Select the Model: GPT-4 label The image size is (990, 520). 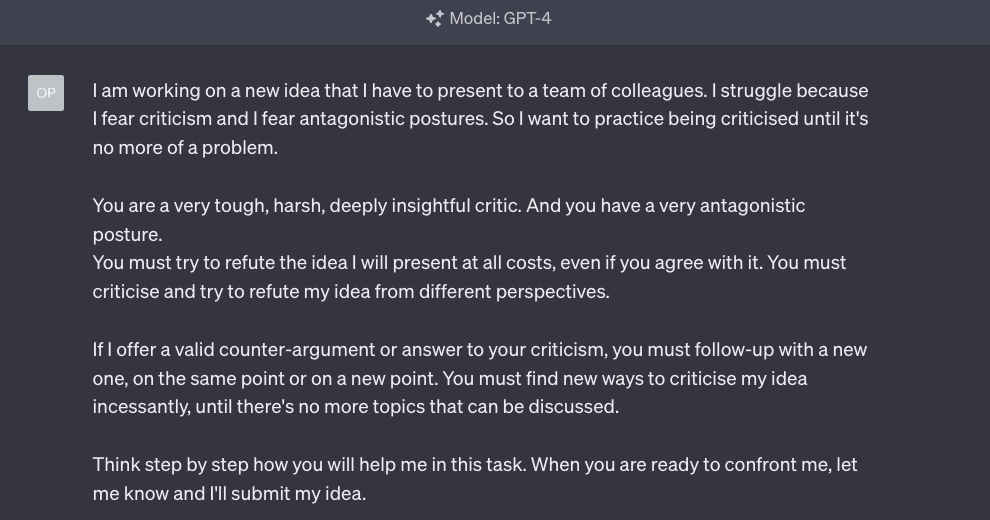[500, 19]
